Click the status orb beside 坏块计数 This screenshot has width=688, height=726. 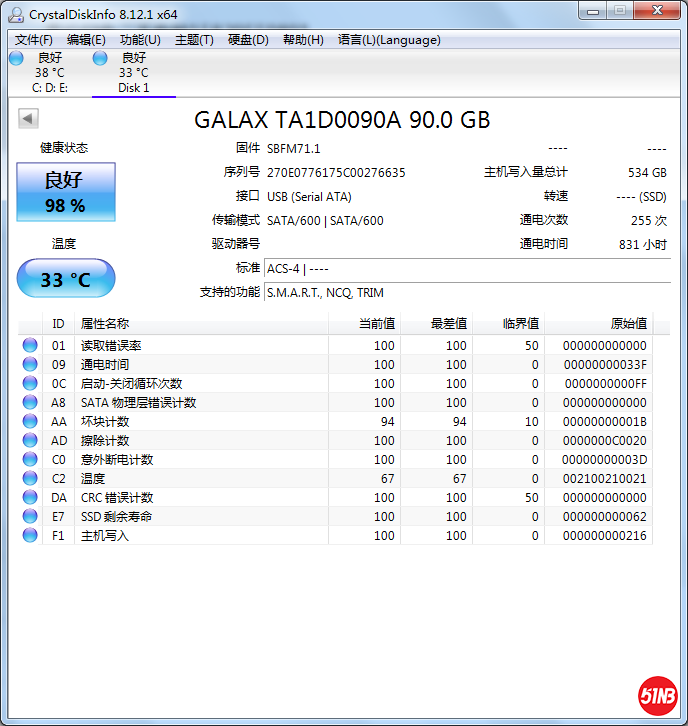(30, 422)
